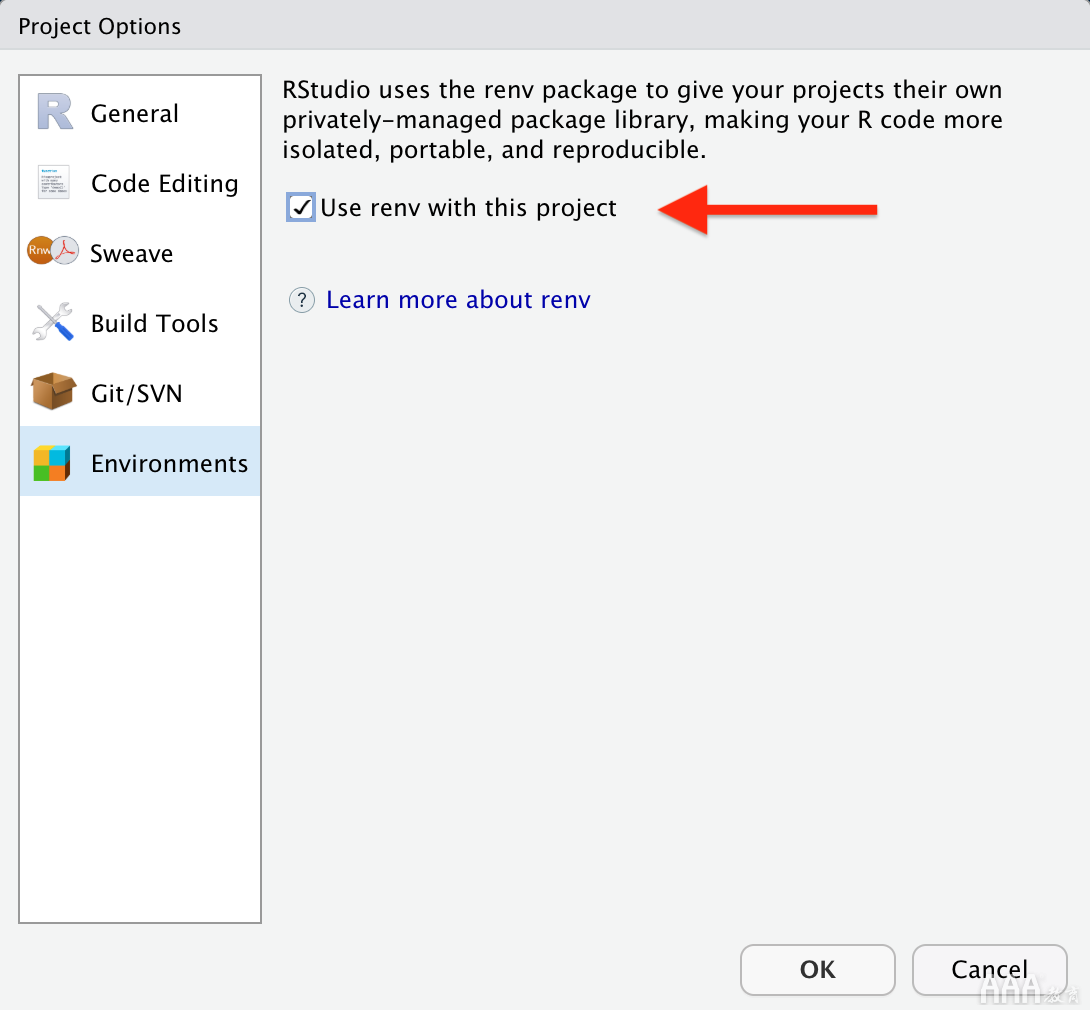Click the renv description paragraph text
The height and width of the screenshot is (1010, 1090).
[642, 120]
